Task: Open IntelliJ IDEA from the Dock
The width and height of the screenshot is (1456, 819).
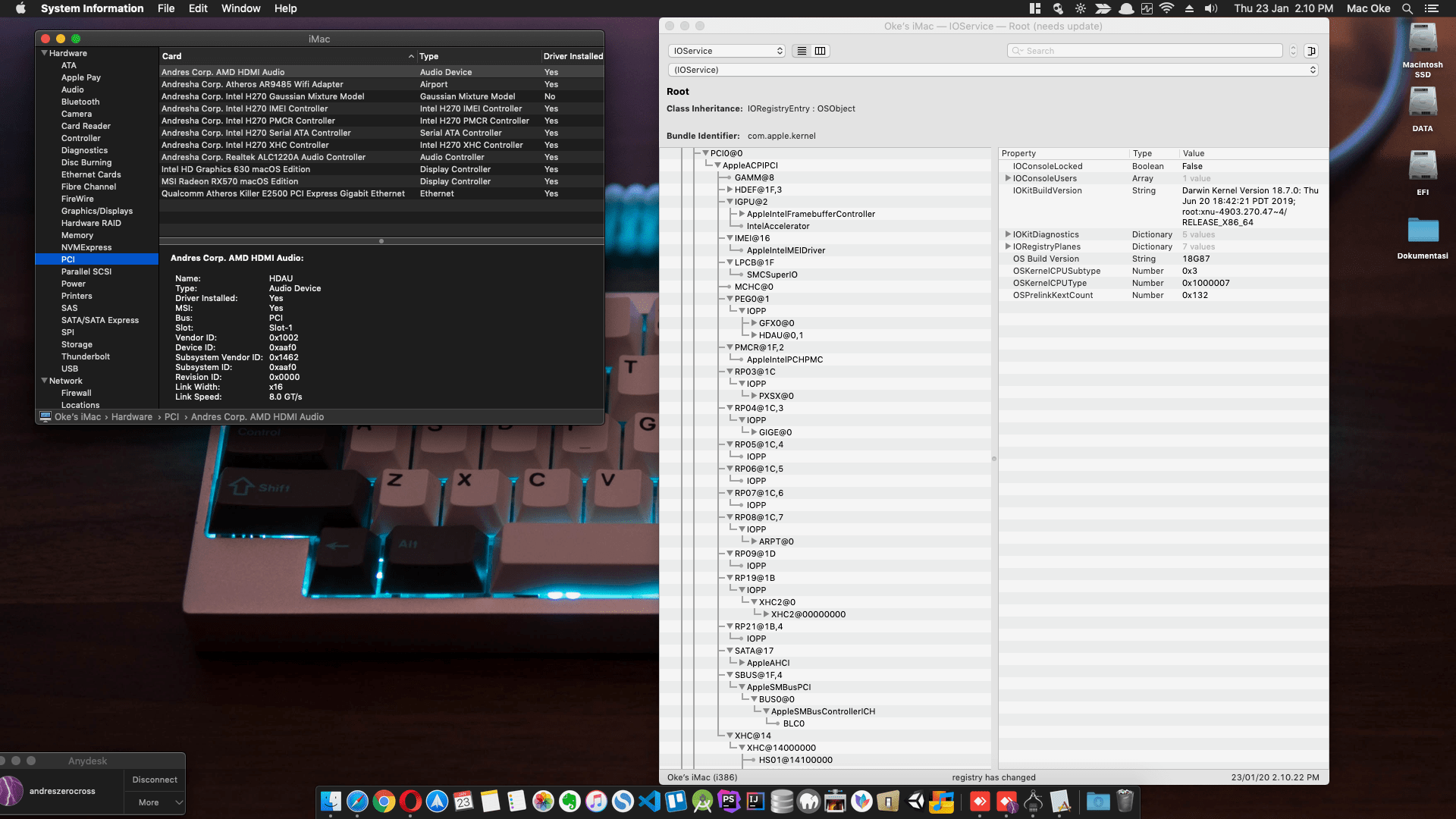Action: click(x=755, y=801)
